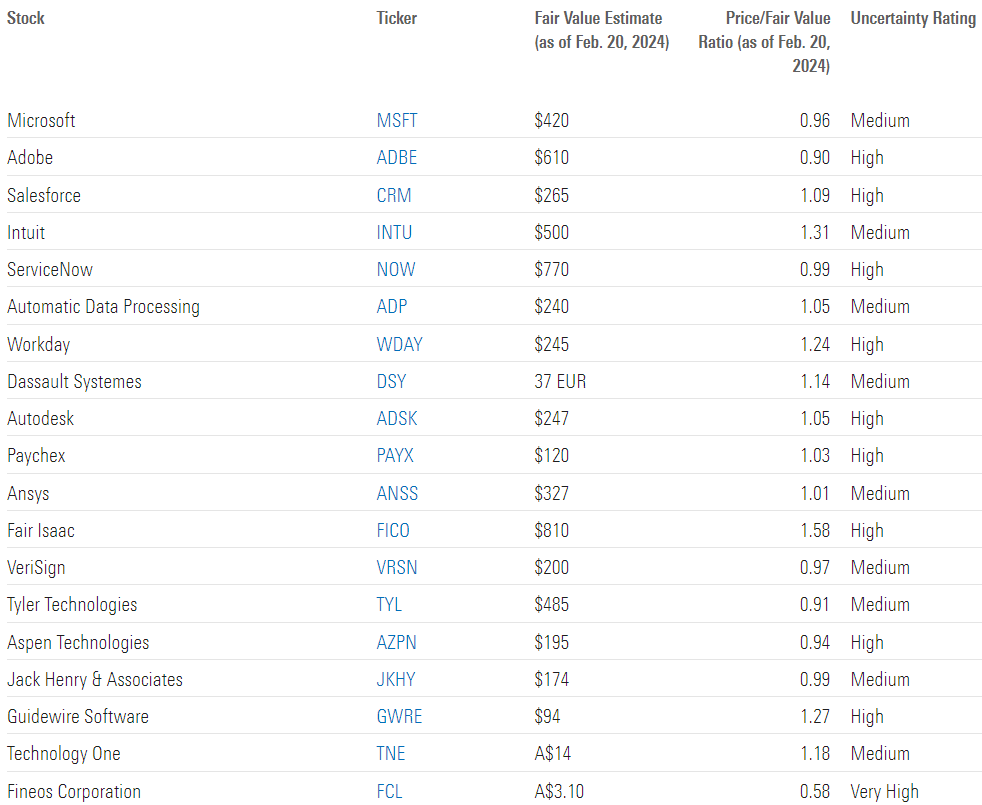
Task: Follow the ADSK ticker link
Action: 397,419
